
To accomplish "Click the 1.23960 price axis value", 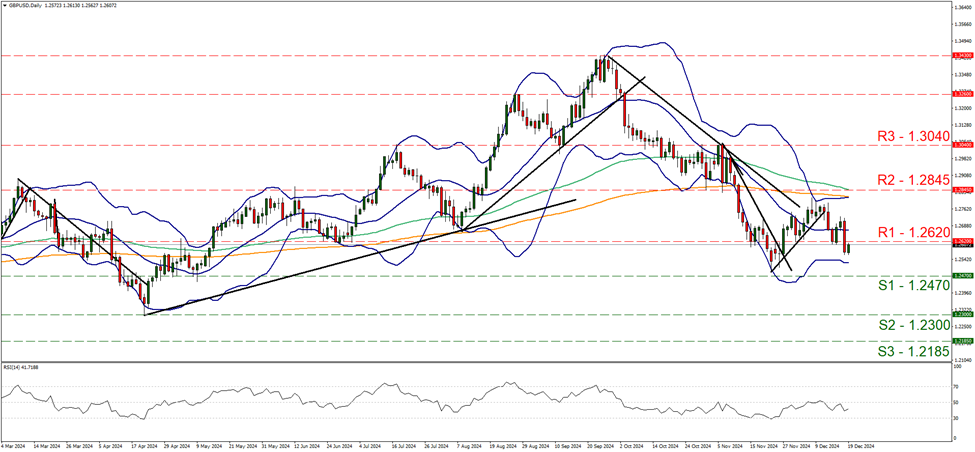I will coord(963,292).
